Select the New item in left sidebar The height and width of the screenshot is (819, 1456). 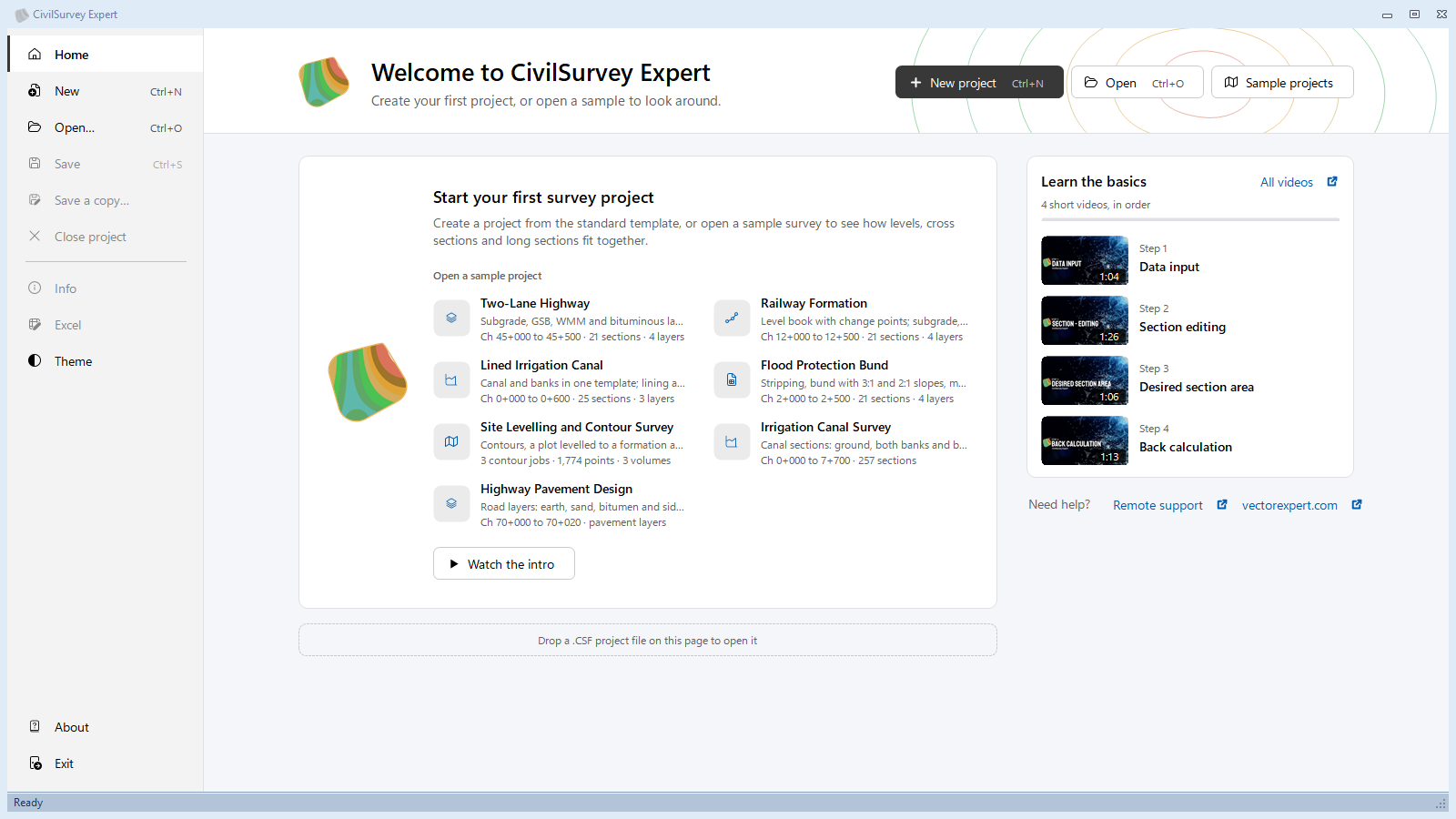coord(106,91)
